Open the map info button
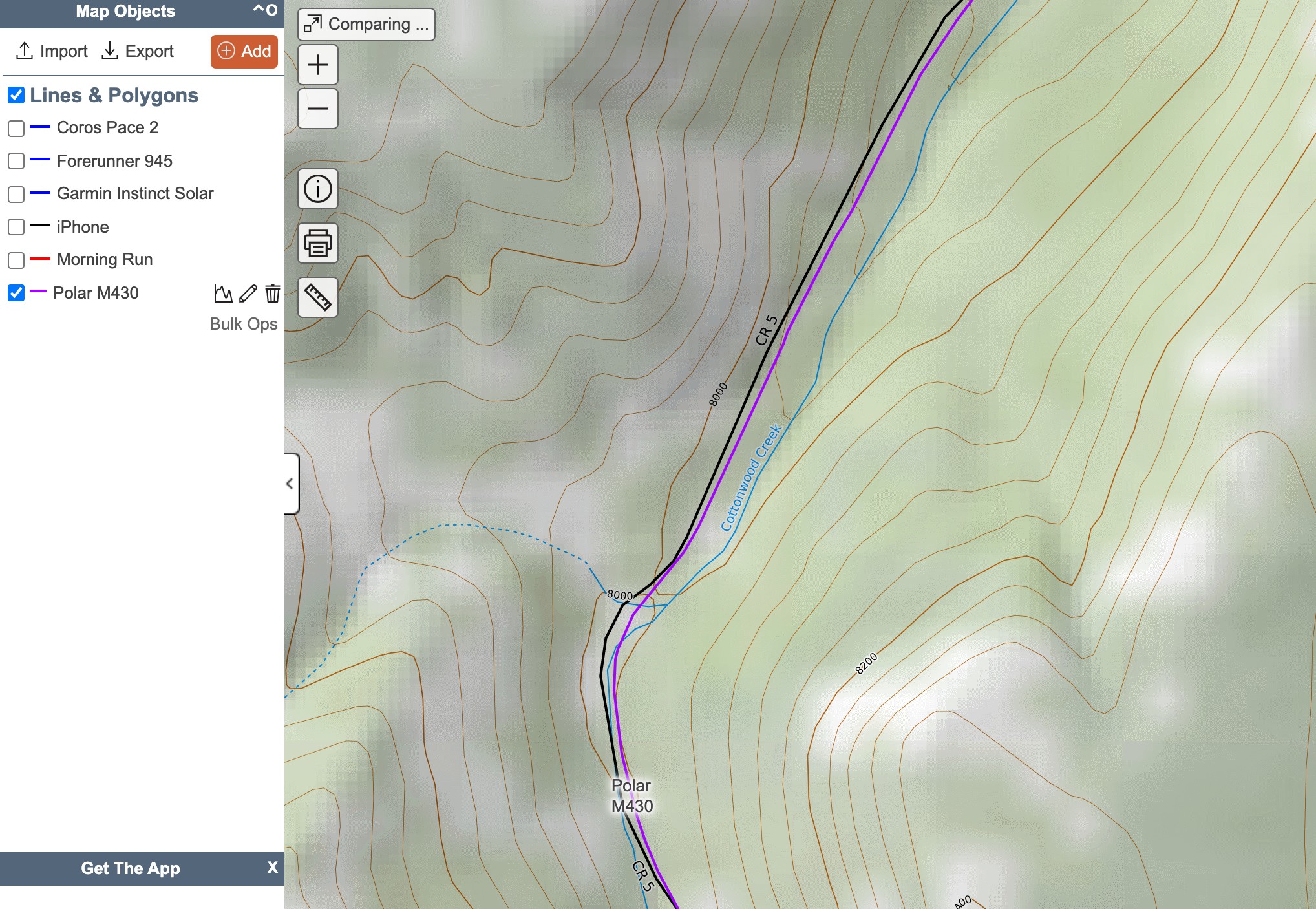The image size is (1316, 909). [317, 189]
